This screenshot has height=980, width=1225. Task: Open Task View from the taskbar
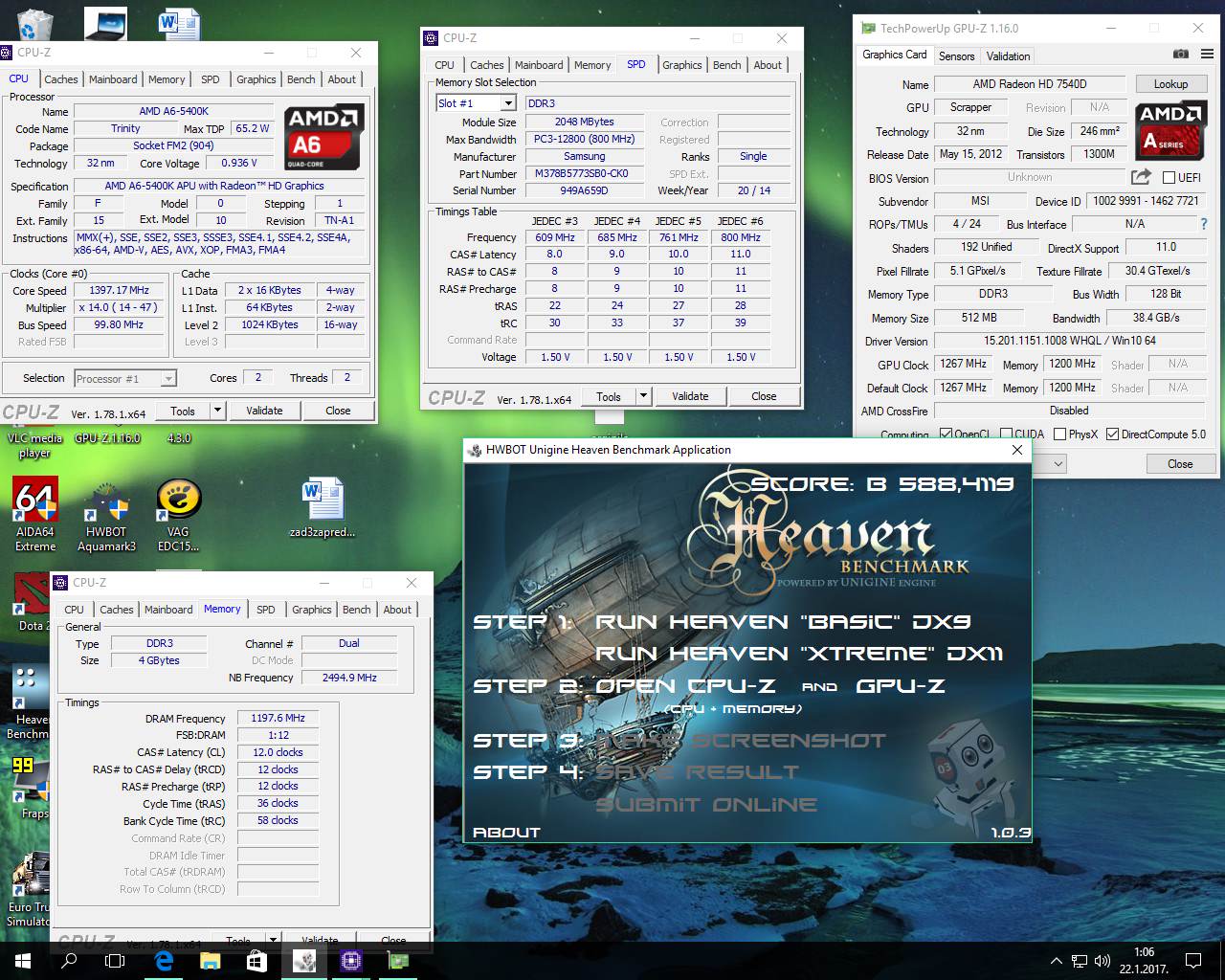click(115, 961)
